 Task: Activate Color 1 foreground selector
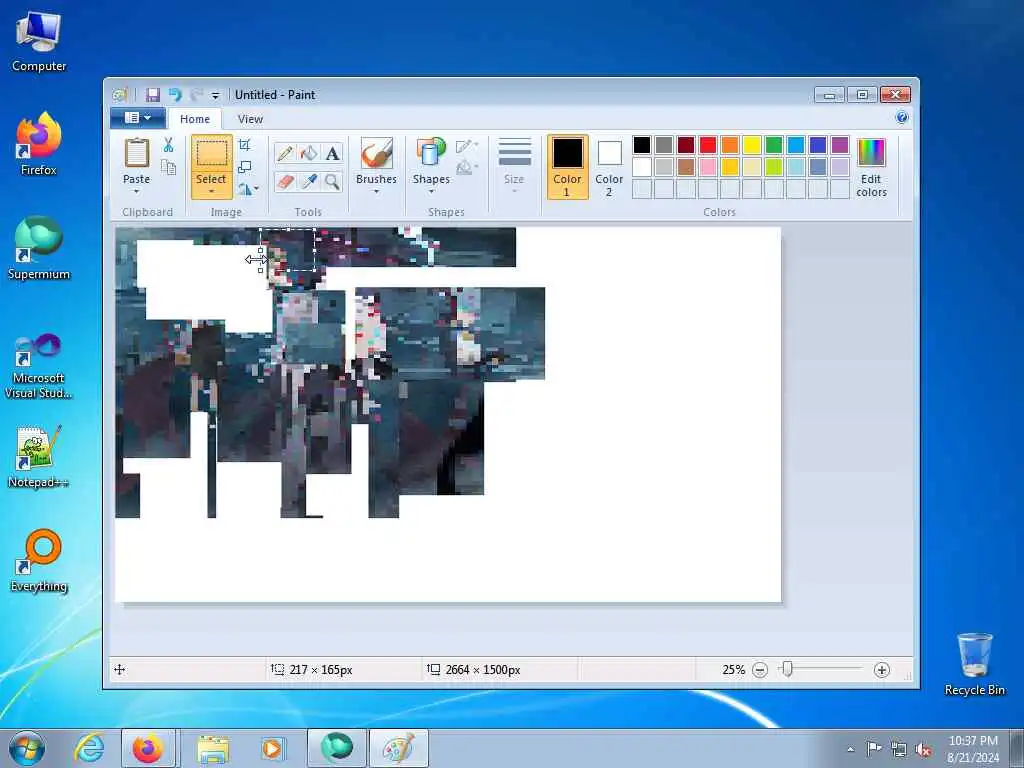pos(567,167)
